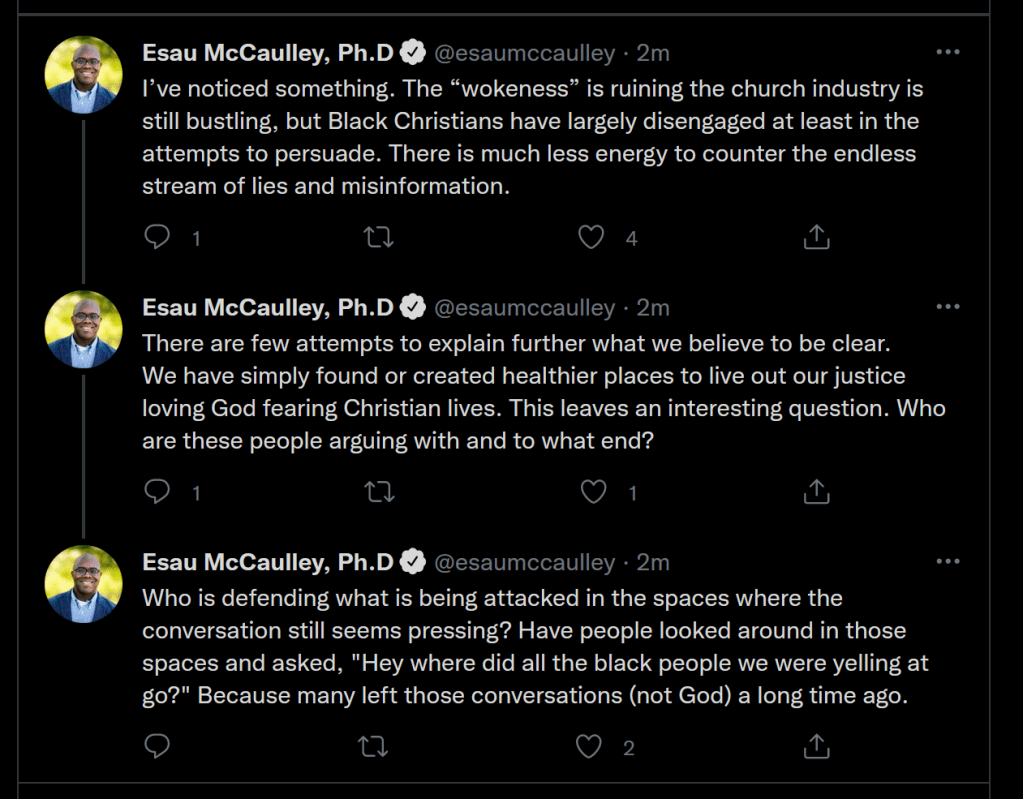Like the second tweet with 1 like

(x=594, y=492)
